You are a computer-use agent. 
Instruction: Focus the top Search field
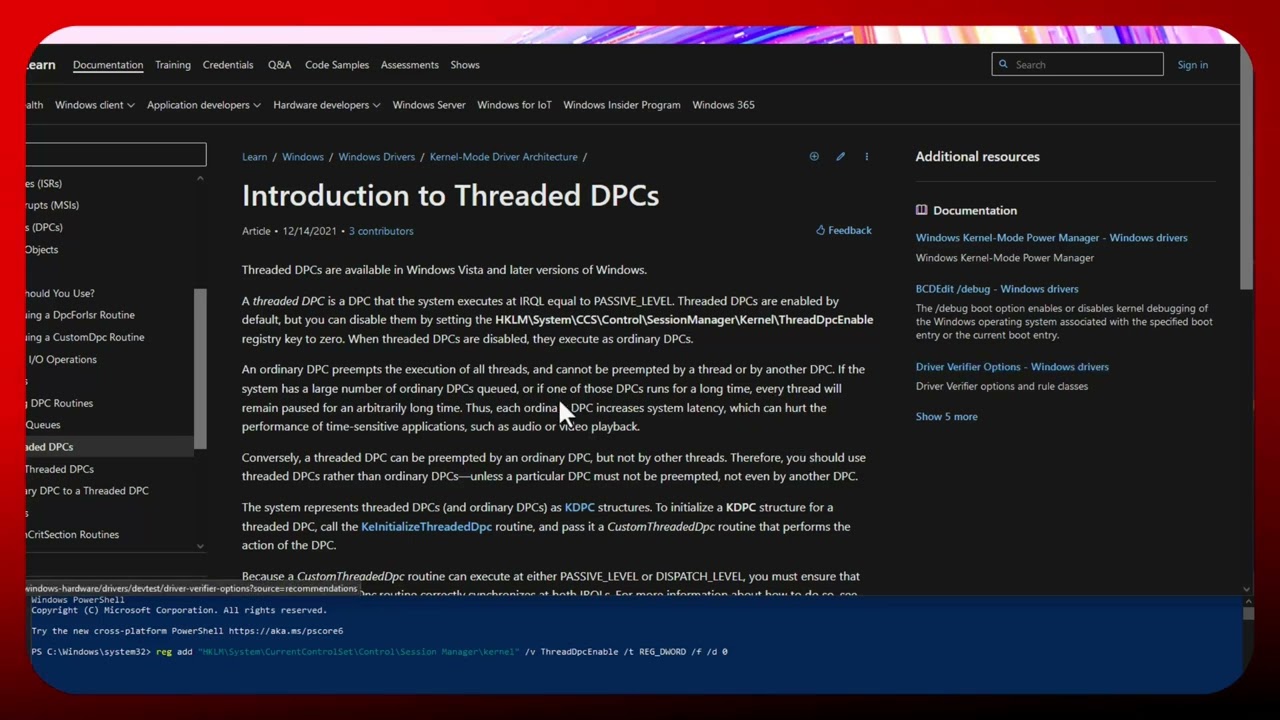point(1077,64)
